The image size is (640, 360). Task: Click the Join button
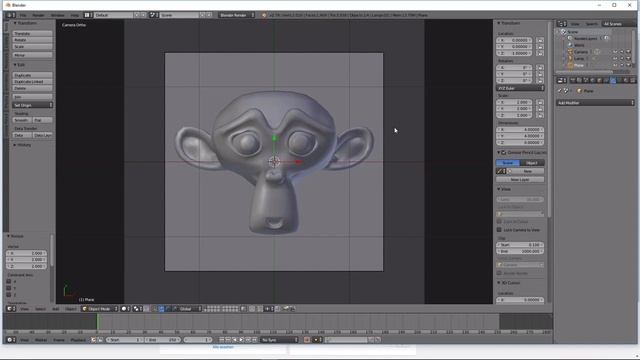[32, 97]
